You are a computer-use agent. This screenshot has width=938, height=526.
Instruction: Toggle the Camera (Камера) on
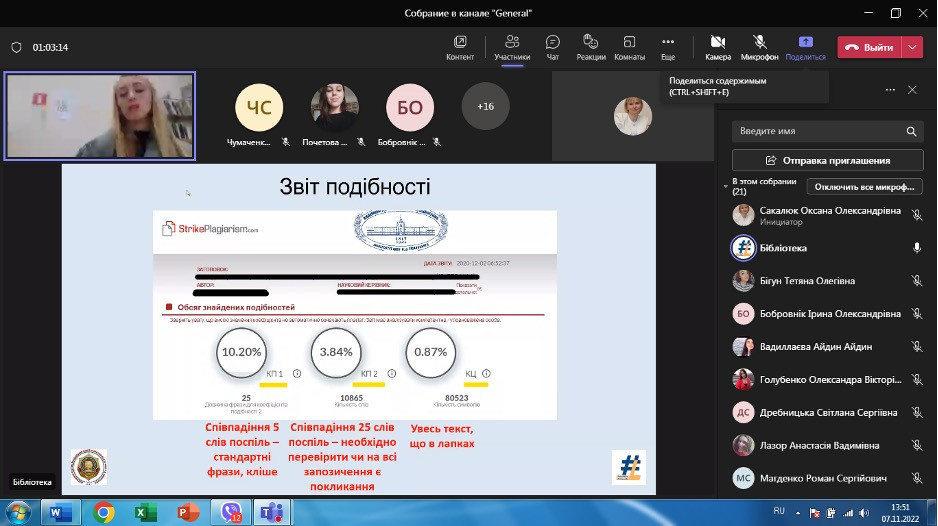(717, 47)
